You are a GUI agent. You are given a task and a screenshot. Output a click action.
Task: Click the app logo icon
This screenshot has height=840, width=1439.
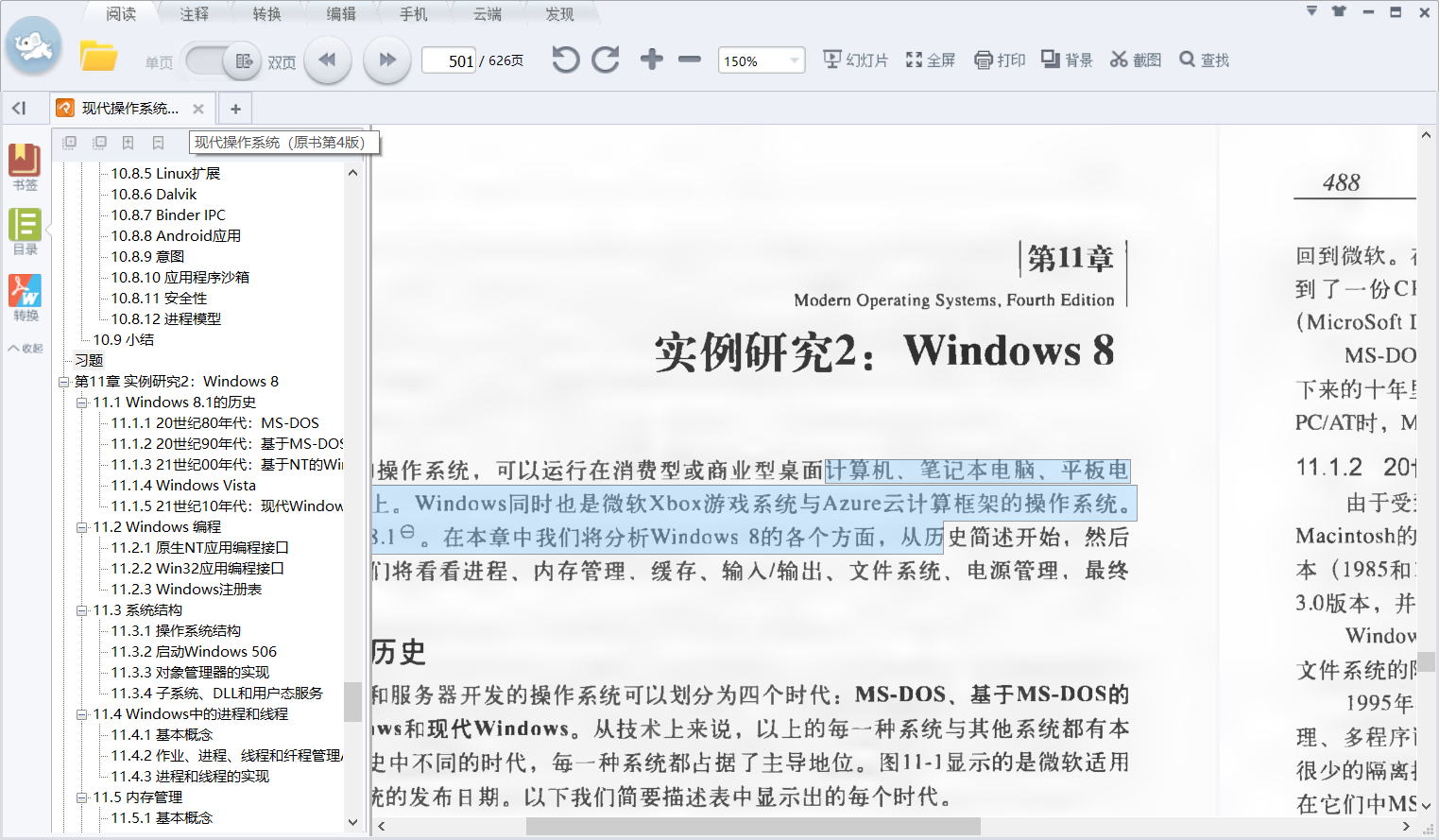pos(34,45)
